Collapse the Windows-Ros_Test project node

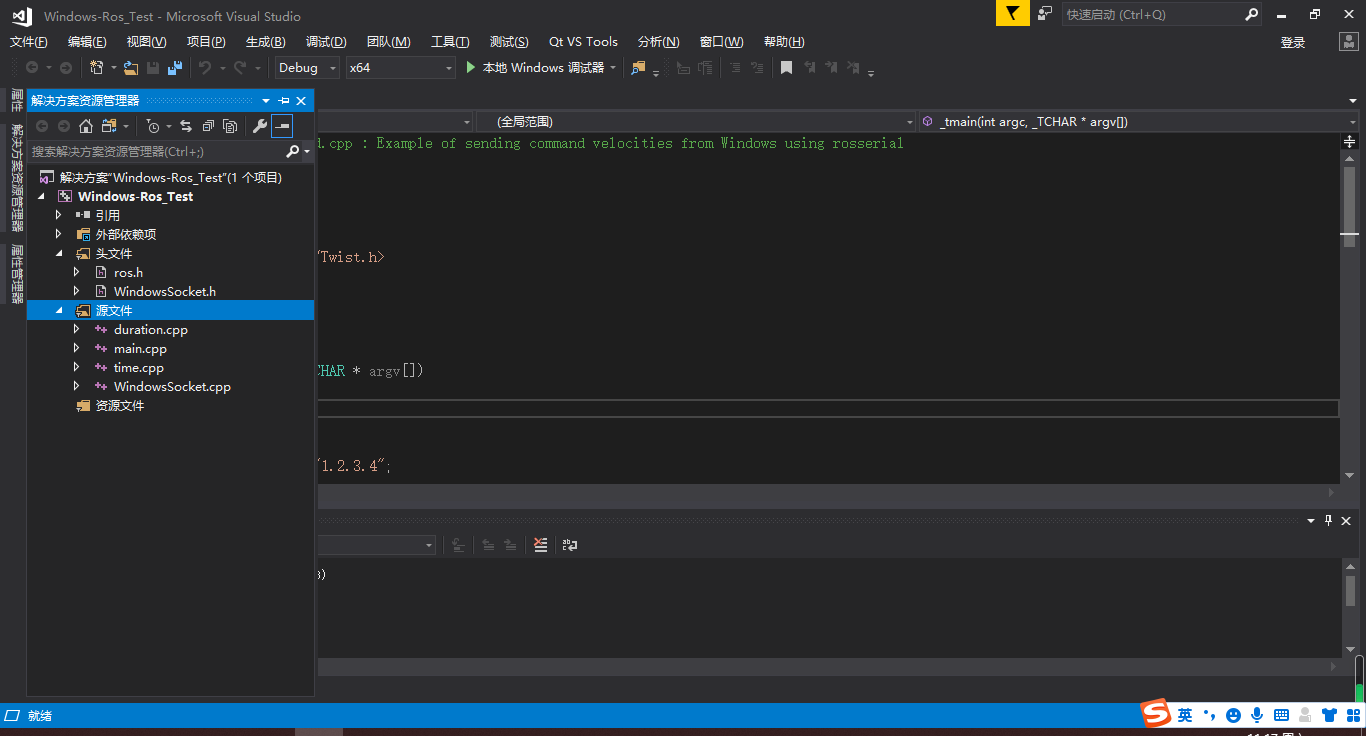coord(42,197)
